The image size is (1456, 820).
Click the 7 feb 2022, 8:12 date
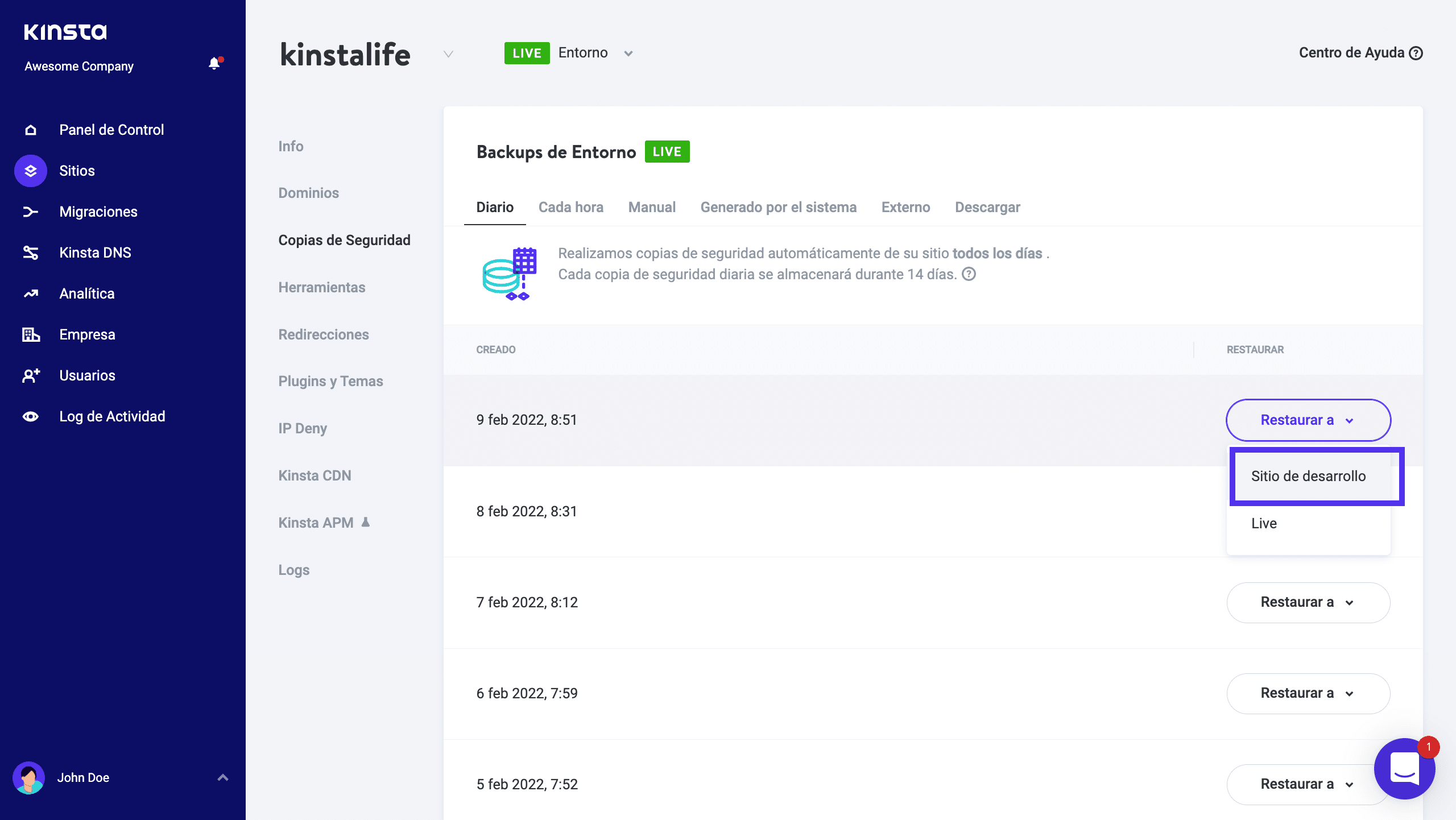527,602
